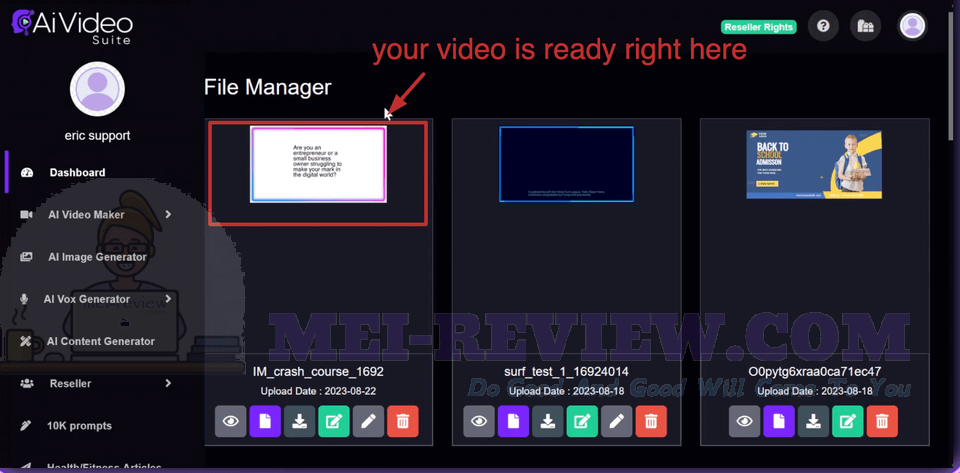Image resolution: width=960 pixels, height=473 pixels.
Task: Open the IM_crash_course_1692 video thumbnail
Action: click(x=318, y=164)
